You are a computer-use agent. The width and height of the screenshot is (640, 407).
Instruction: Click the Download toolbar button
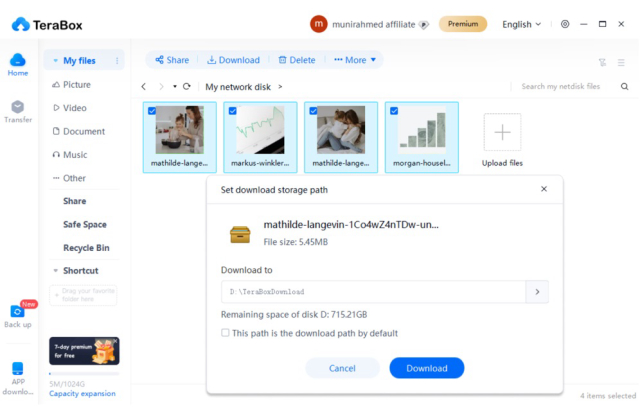click(x=233, y=60)
